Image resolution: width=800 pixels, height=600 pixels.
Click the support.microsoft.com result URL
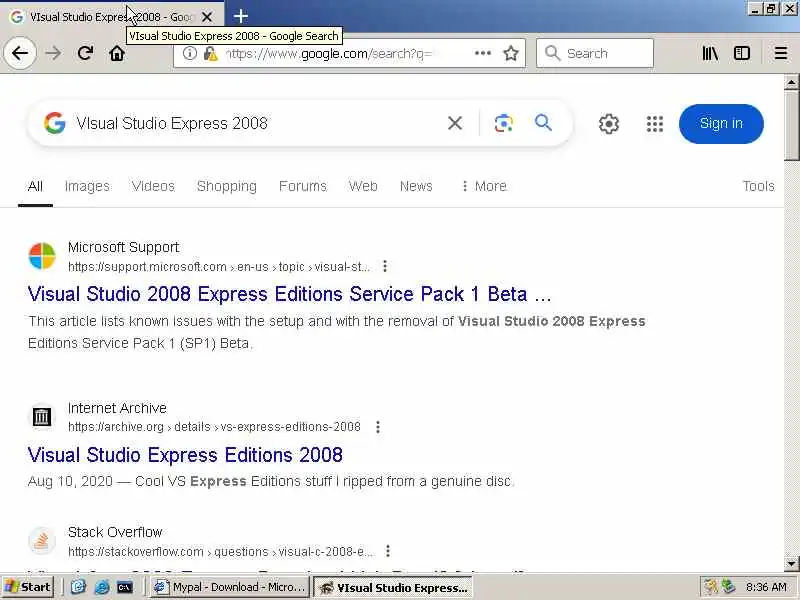tap(219, 267)
